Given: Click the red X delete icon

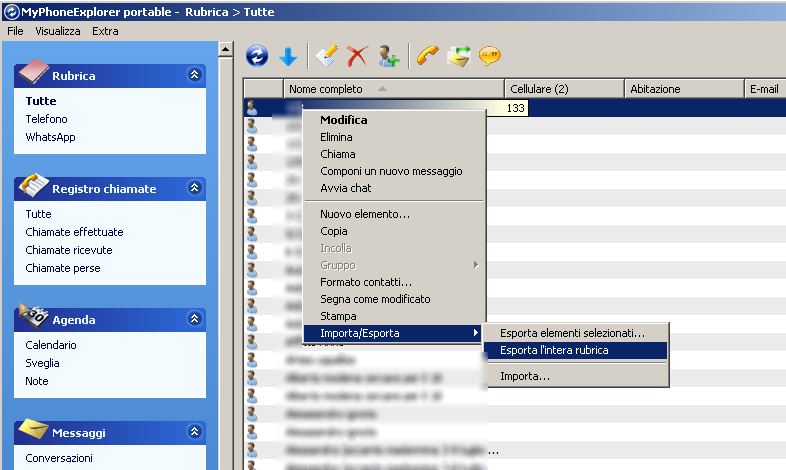Looking at the screenshot, I should coord(357,56).
